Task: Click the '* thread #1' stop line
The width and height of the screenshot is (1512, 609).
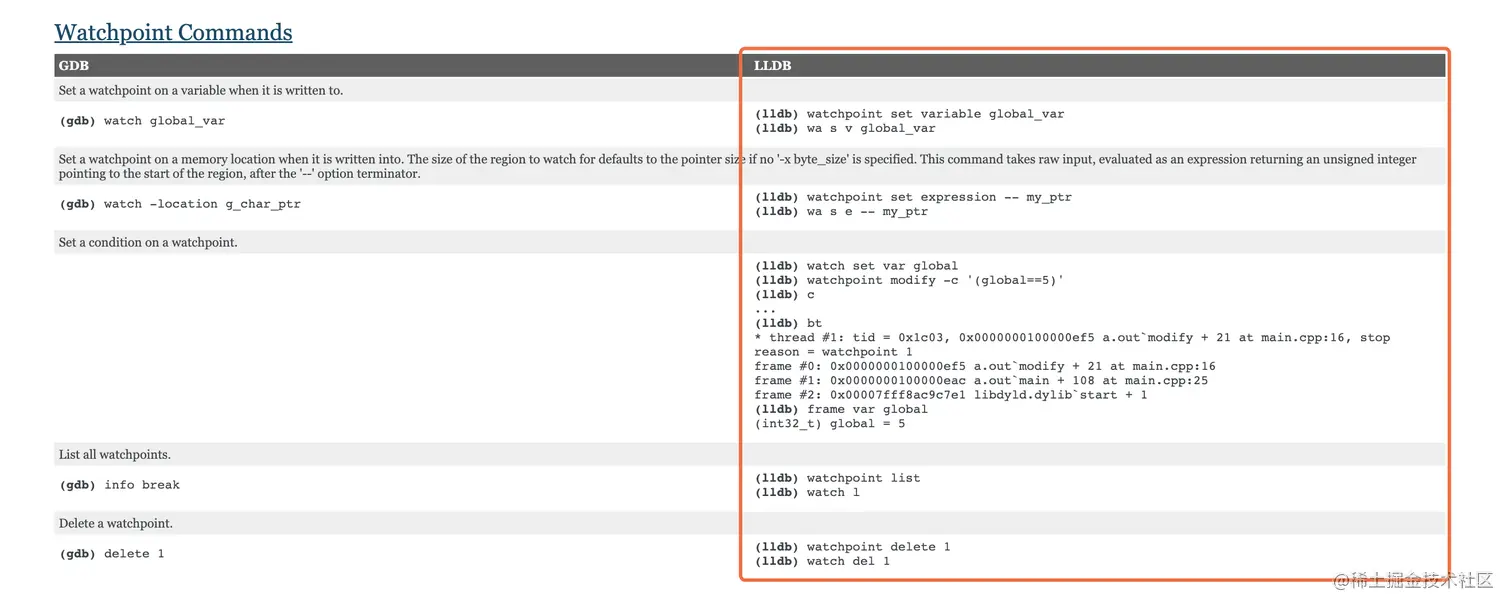Action: coord(1072,337)
